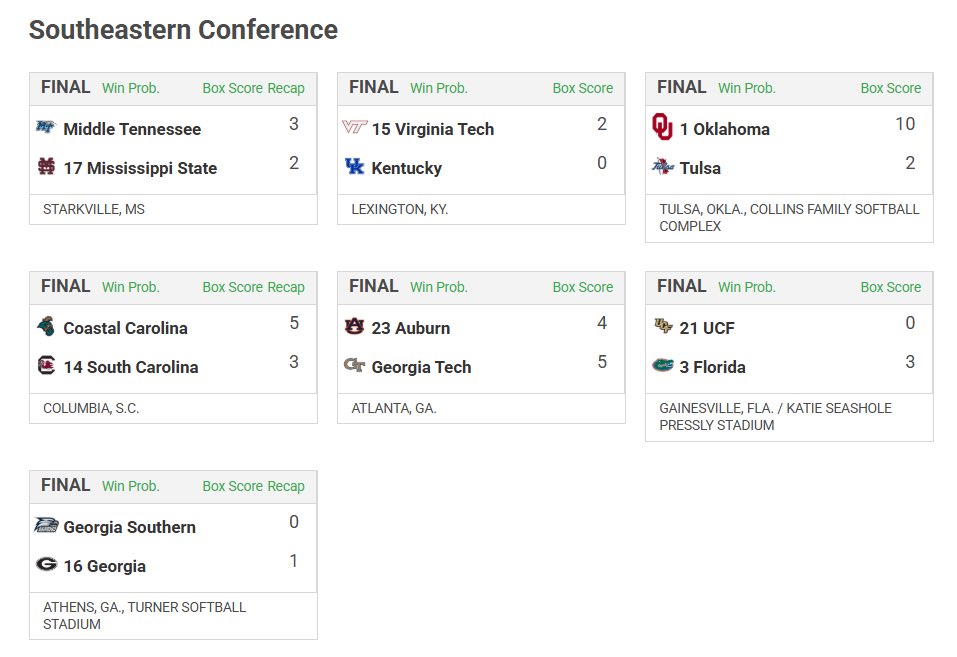Screen dimensions: 957x657
Task: Select the 14 South Carolina team name
Action: point(131,367)
